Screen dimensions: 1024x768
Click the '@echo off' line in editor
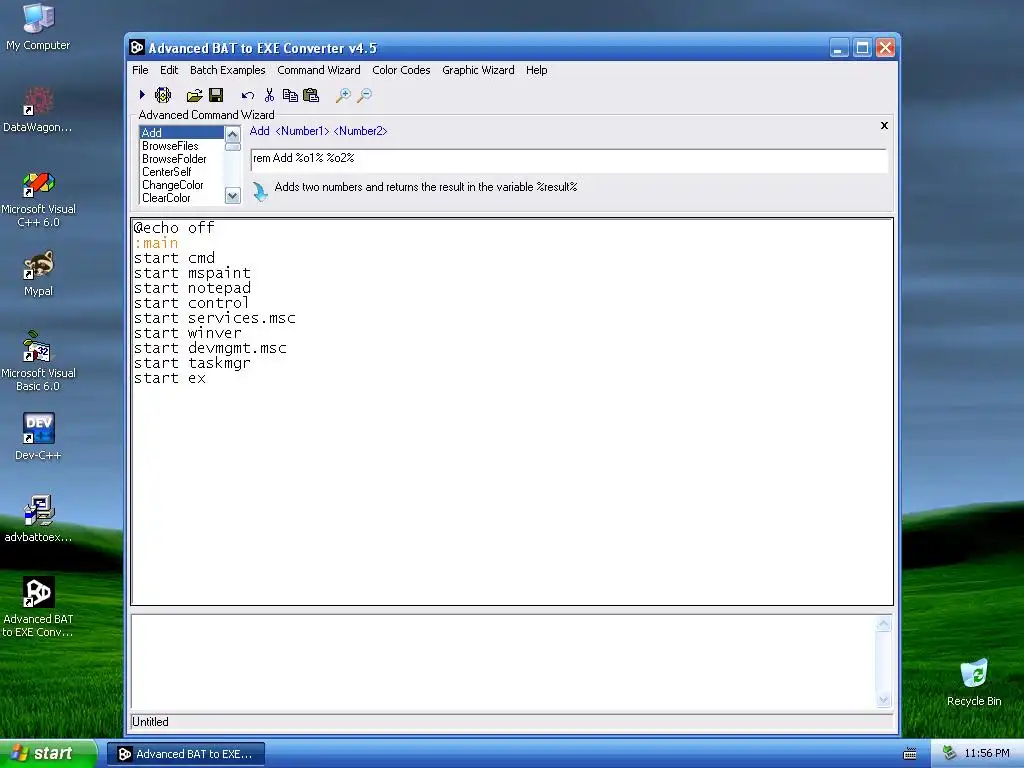click(x=174, y=228)
